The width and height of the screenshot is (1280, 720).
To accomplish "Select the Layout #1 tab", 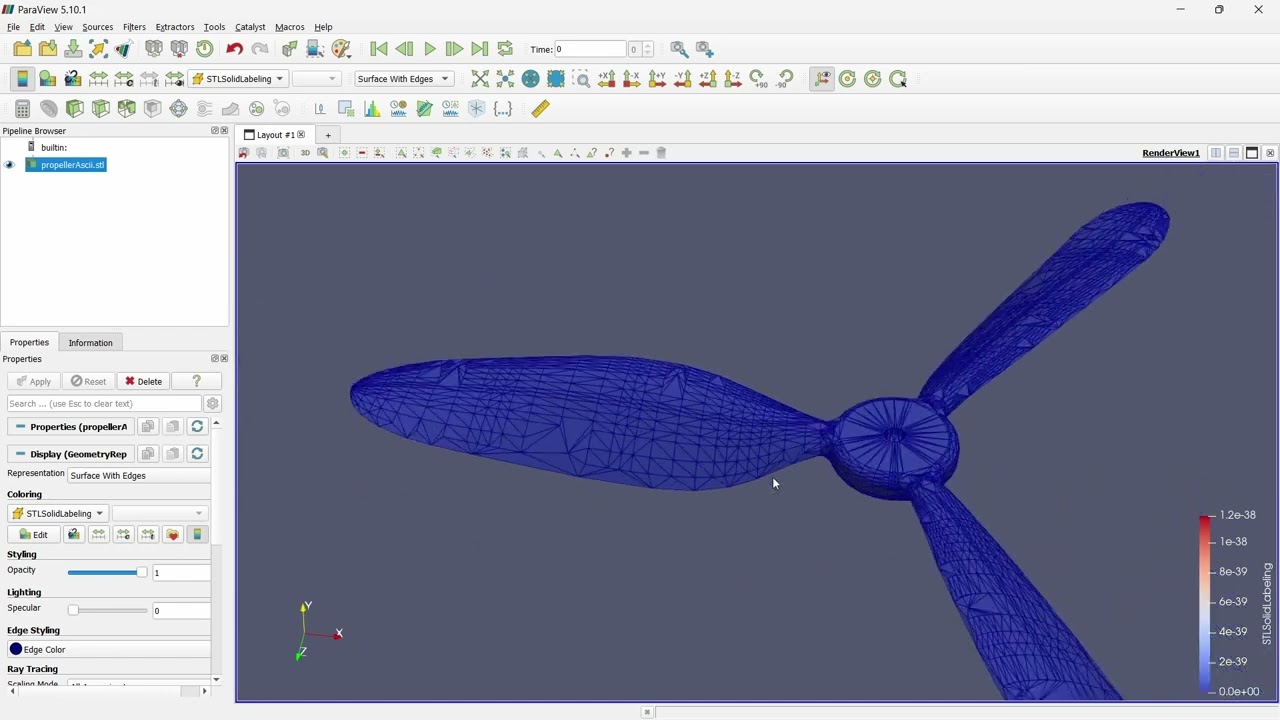I will tap(275, 135).
